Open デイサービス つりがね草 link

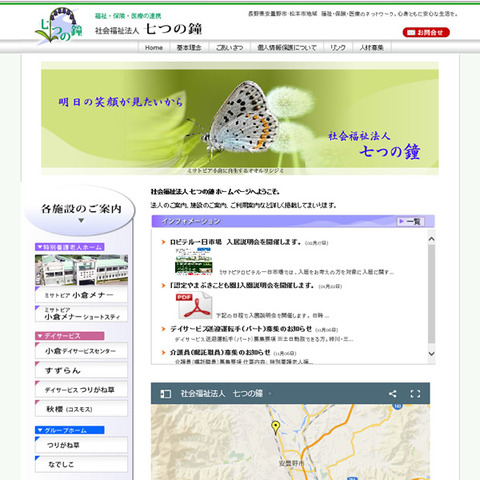(81, 389)
